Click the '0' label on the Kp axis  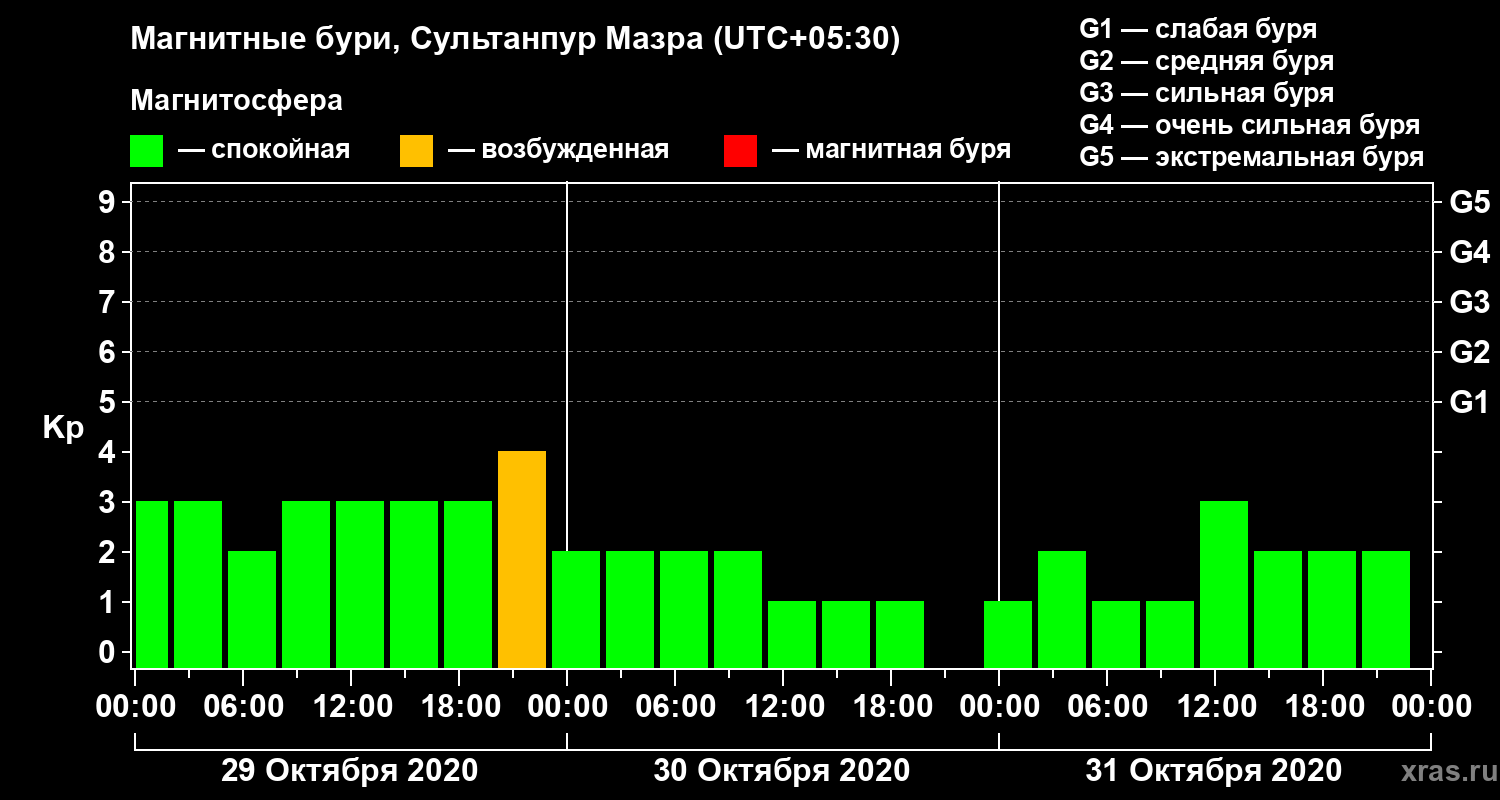pos(109,652)
